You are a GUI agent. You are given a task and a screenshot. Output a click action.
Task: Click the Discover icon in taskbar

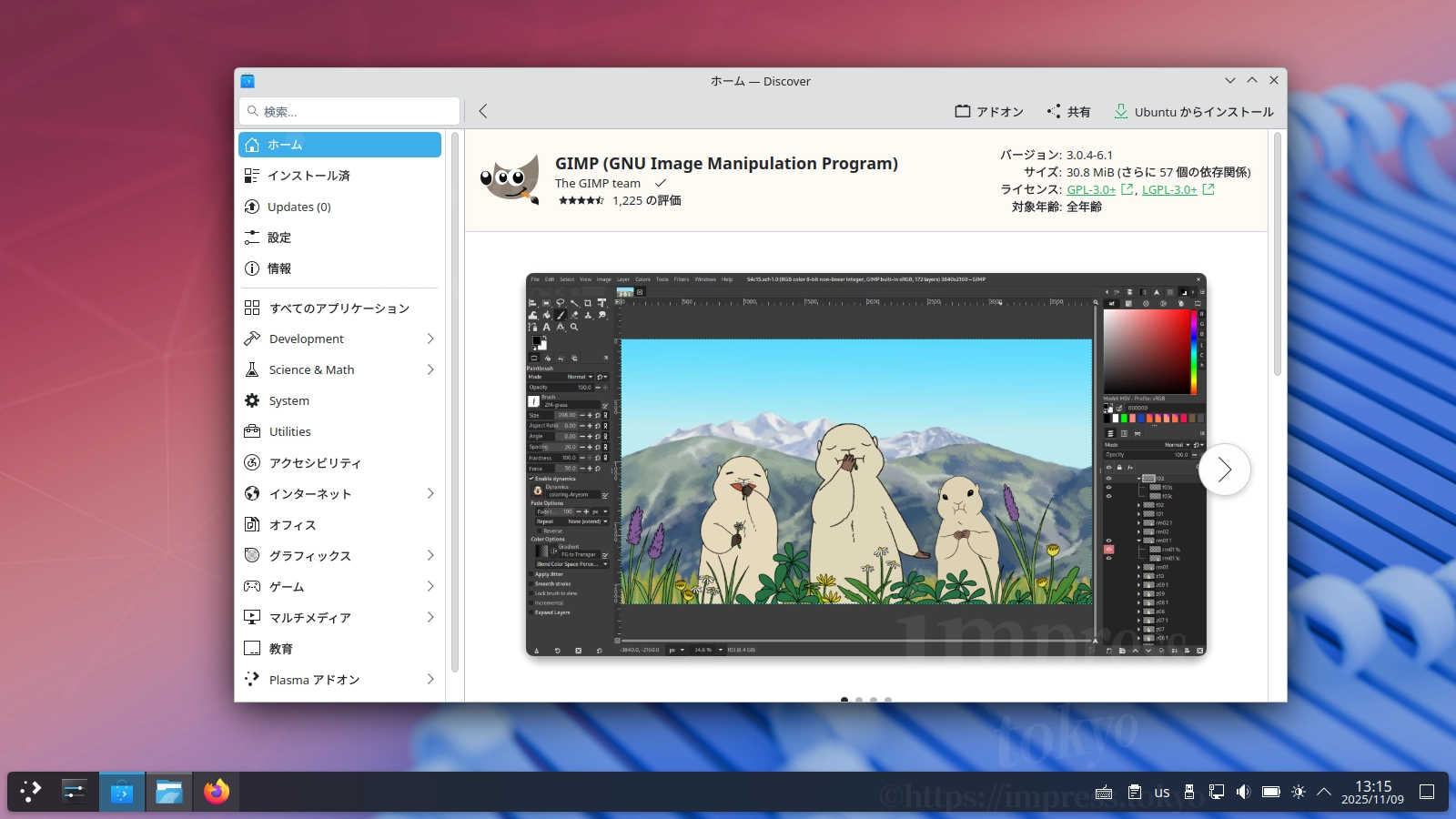coord(121,792)
